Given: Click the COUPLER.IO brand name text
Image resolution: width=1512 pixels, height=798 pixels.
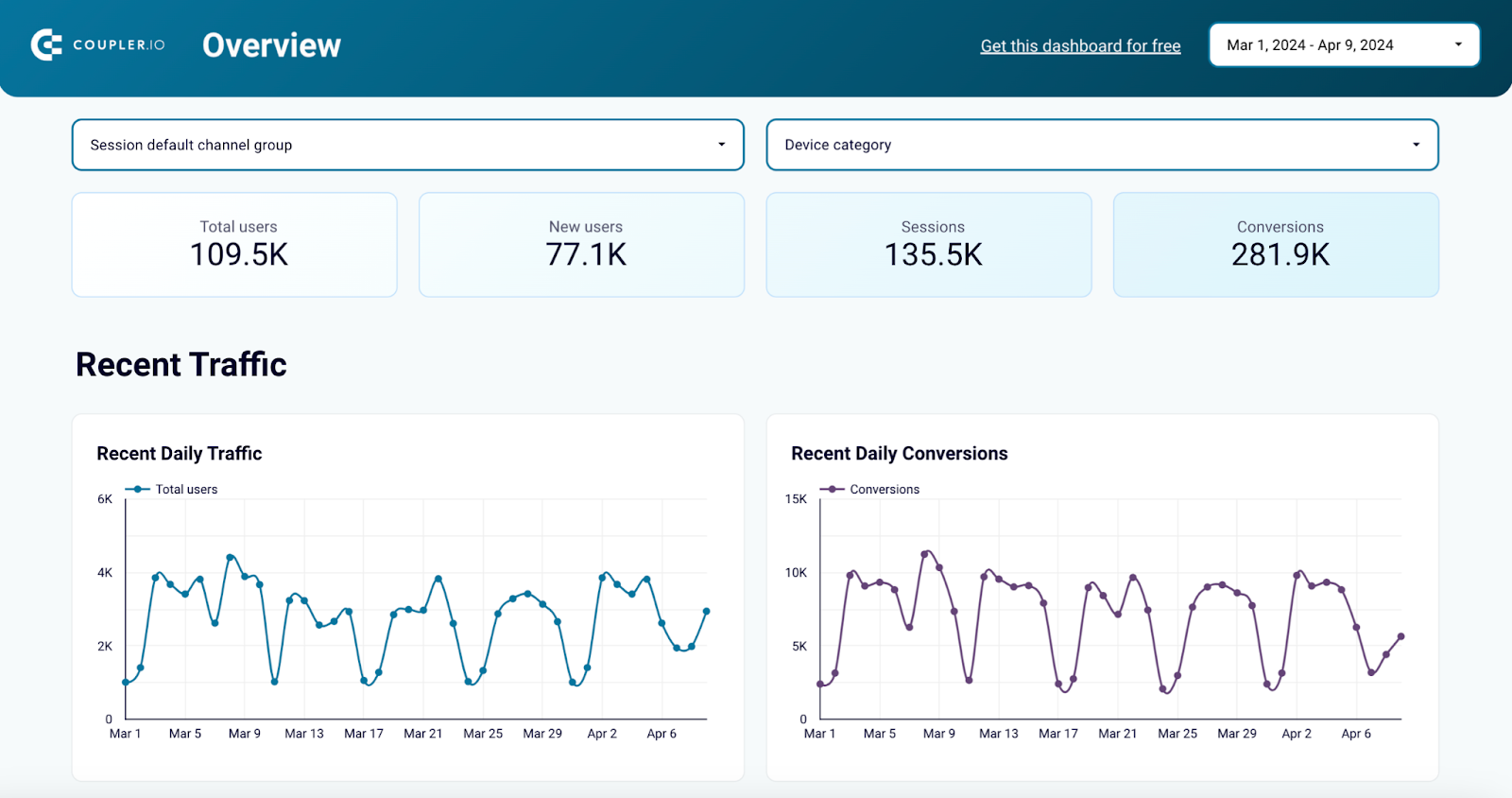Looking at the screenshot, I should pyautogui.click(x=119, y=44).
